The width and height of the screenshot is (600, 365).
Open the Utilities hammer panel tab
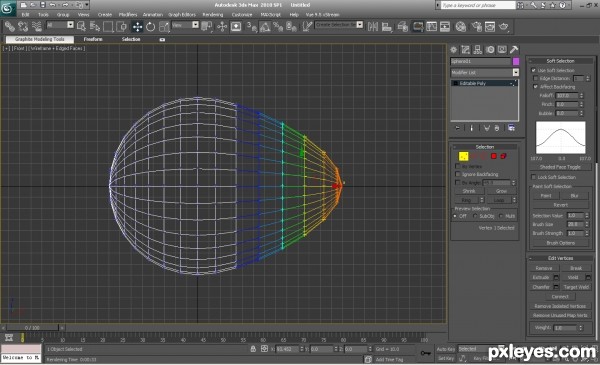[x=514, y=50]
